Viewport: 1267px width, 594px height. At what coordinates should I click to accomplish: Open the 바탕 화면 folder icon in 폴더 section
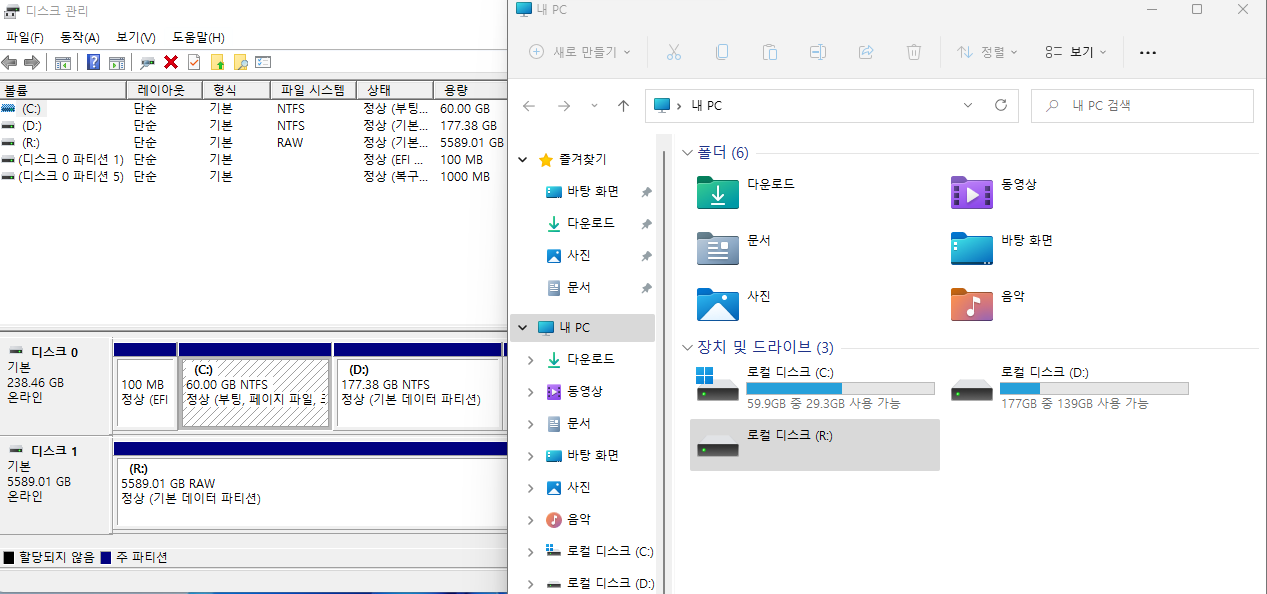point(971,248)
